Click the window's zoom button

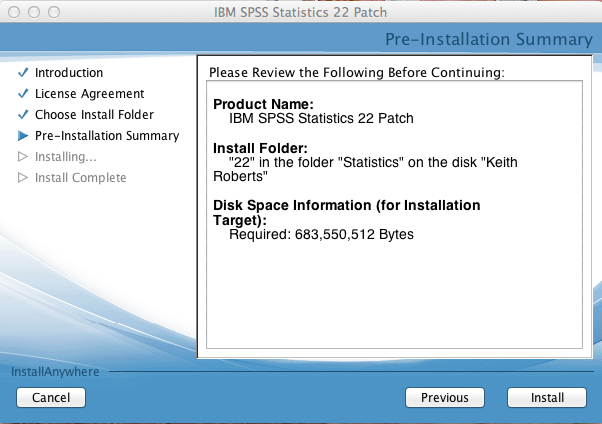click(54, 12)
